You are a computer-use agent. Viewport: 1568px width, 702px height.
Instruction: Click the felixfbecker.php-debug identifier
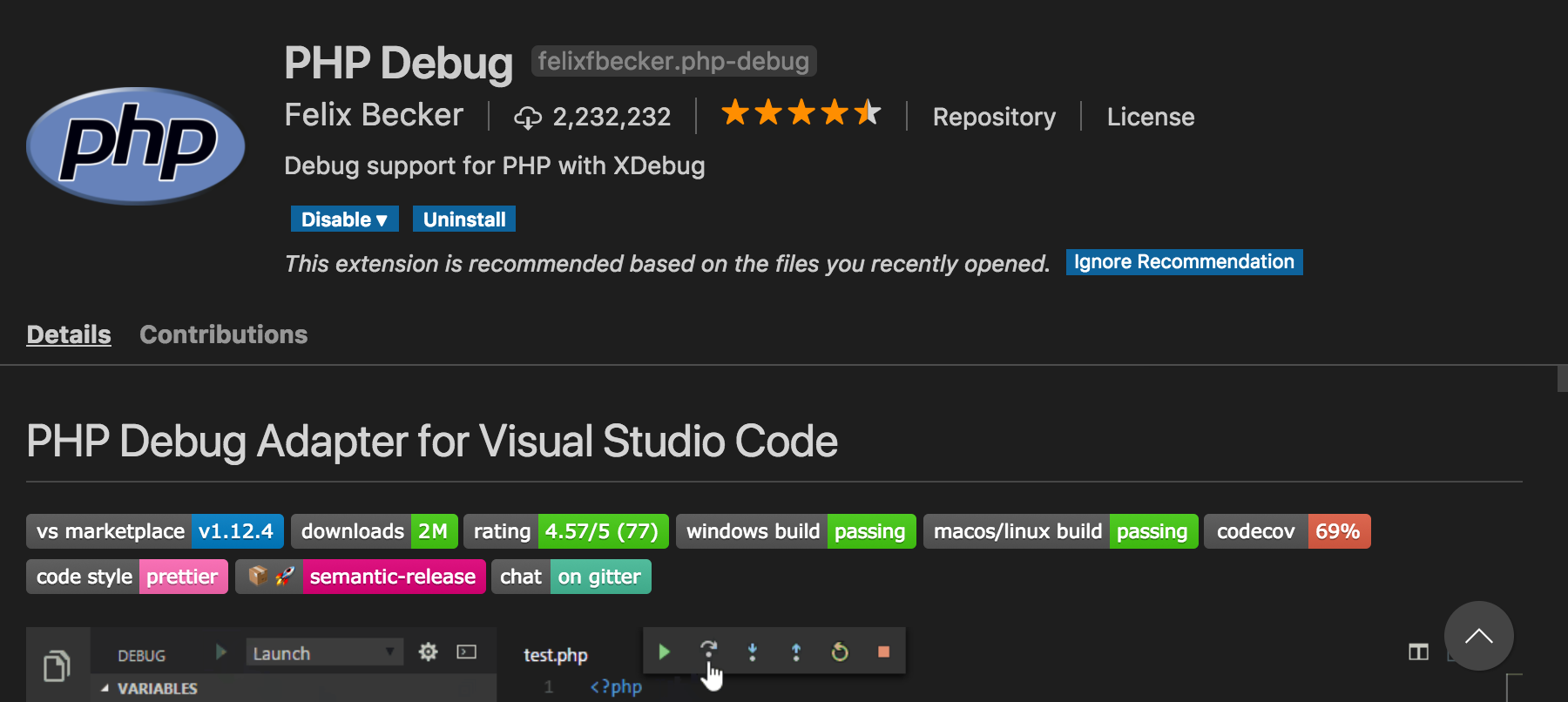tap(673, 61)
